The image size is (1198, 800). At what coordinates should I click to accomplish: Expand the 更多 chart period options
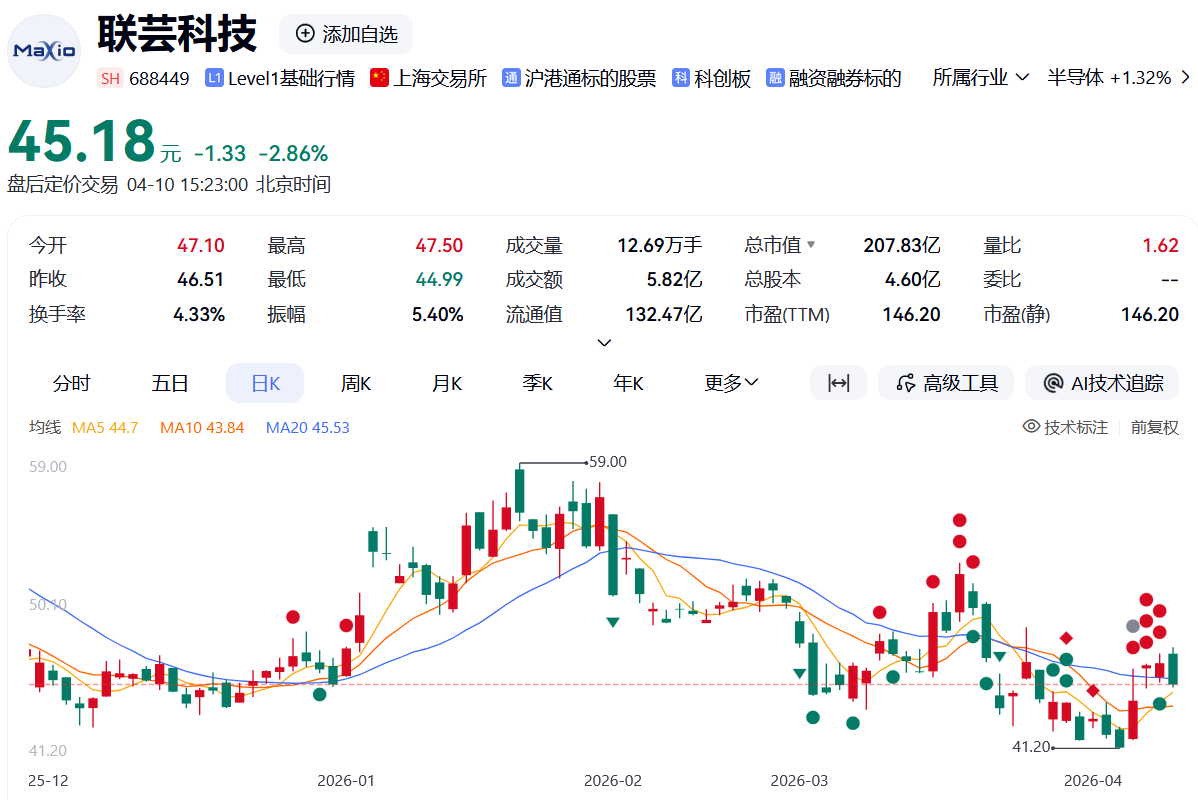click(x=731, y=382)
